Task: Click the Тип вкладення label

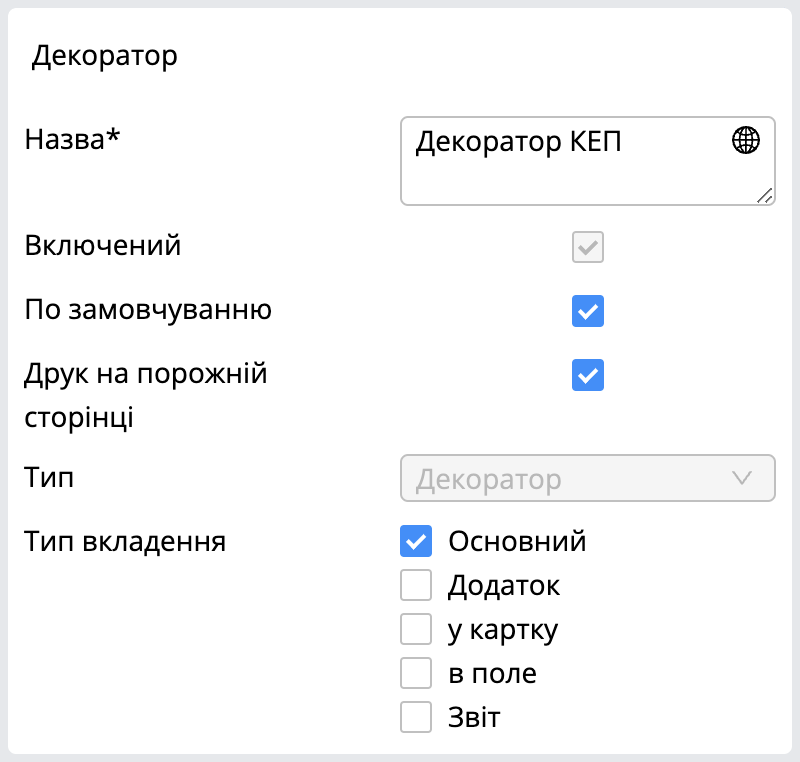Action: click(x=125, y=541)
